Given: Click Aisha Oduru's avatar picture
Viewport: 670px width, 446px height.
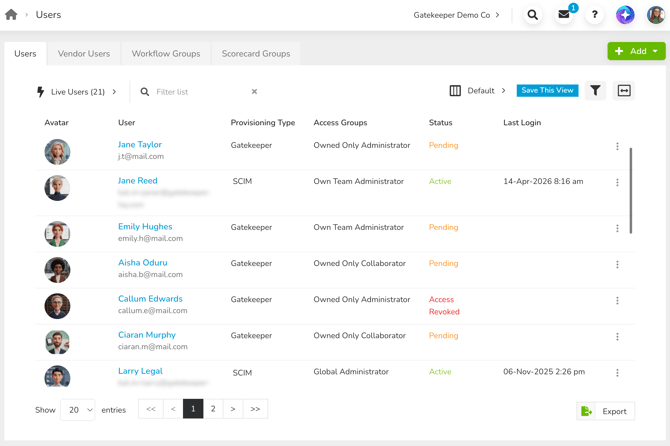Looking at the screenshot, I should tap(57, 270).
